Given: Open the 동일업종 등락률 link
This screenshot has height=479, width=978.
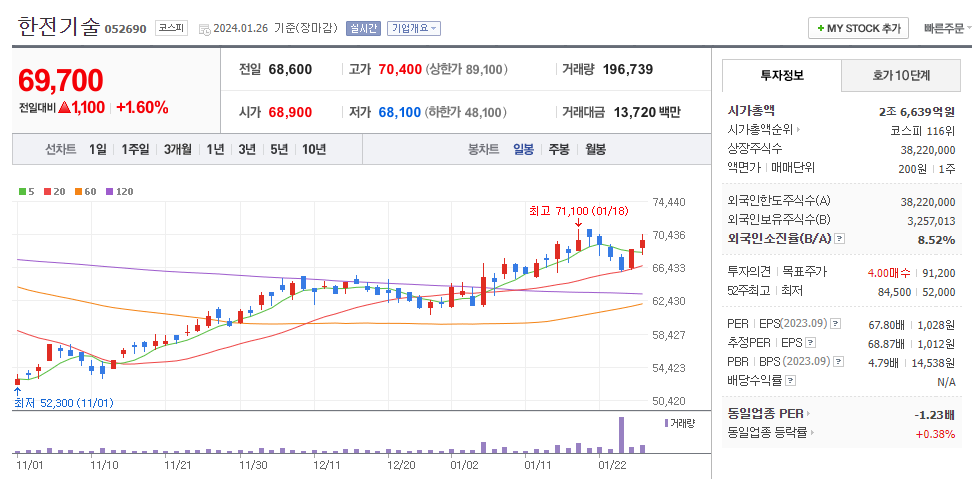Looking at the screenshot, I should [x=767, y=432].
